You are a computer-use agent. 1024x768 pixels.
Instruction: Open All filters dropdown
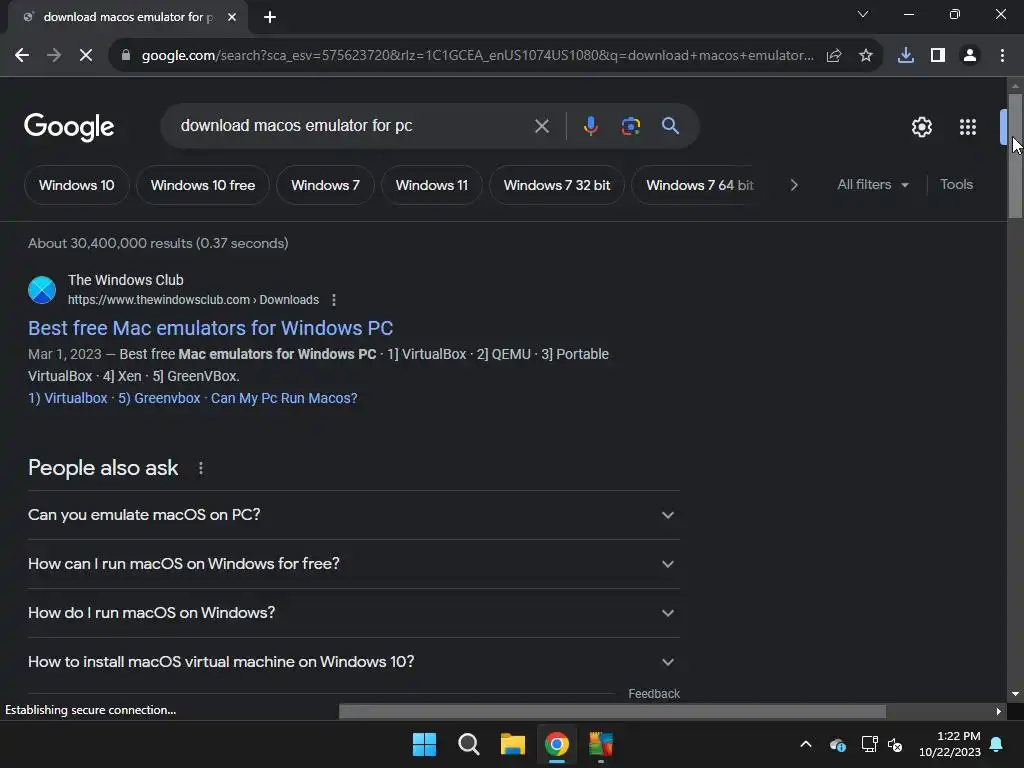pyautogui.click(x=872, y=185)
